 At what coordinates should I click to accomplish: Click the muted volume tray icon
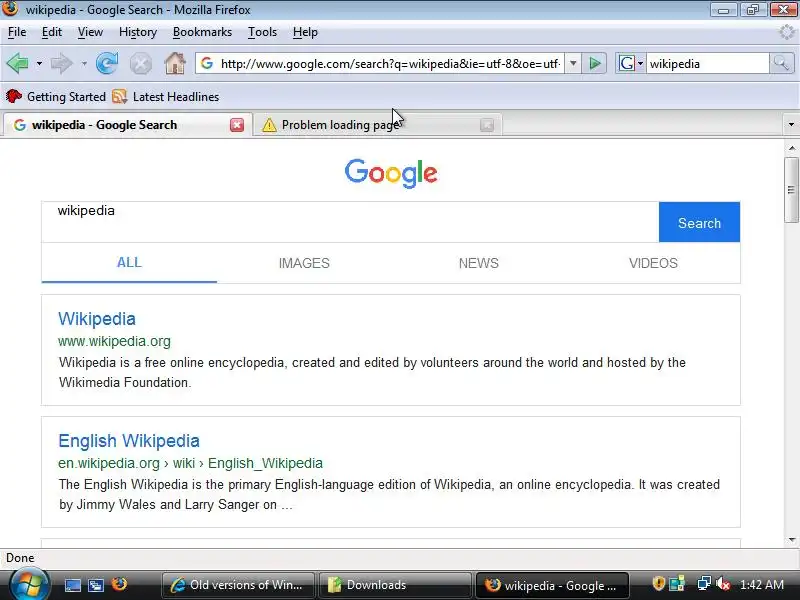coord(722,584)
